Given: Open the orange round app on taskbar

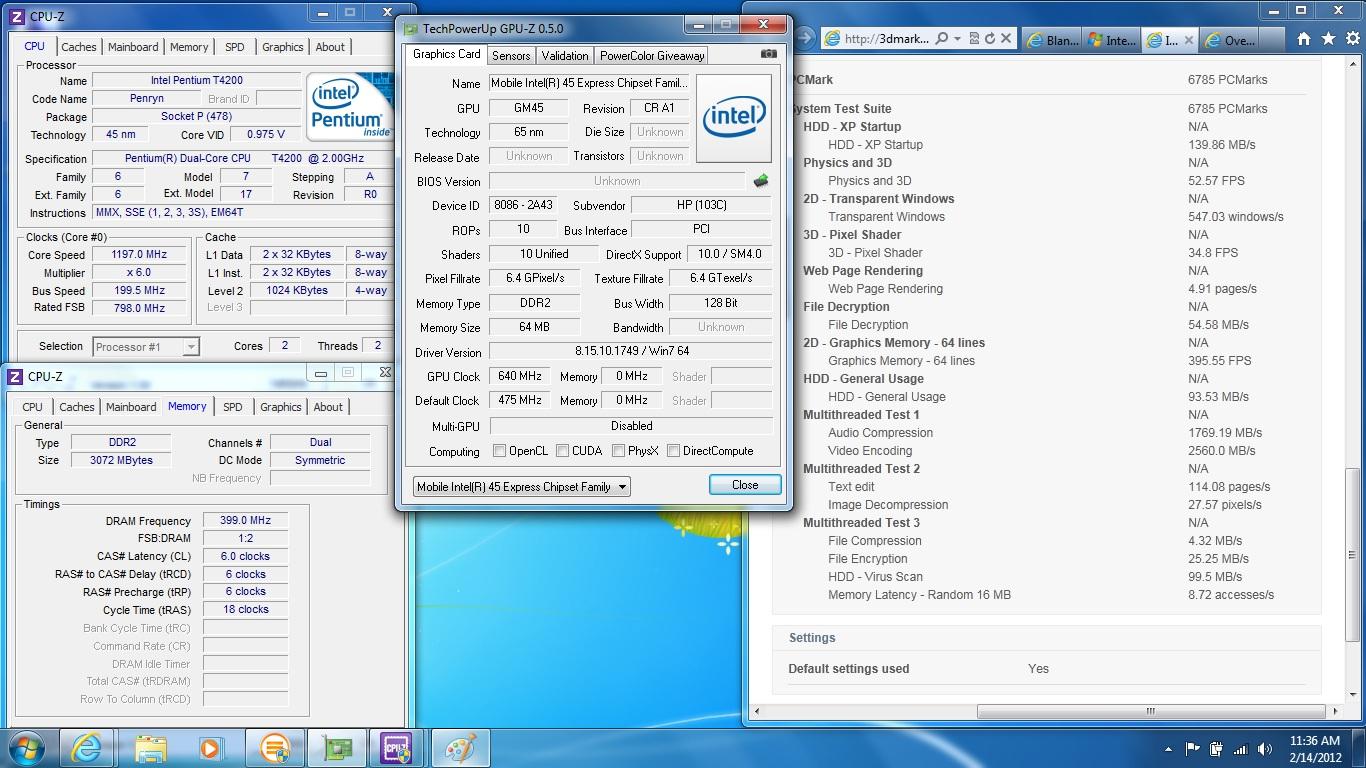Looking at the screenshot, I should (x=274, y=748).
